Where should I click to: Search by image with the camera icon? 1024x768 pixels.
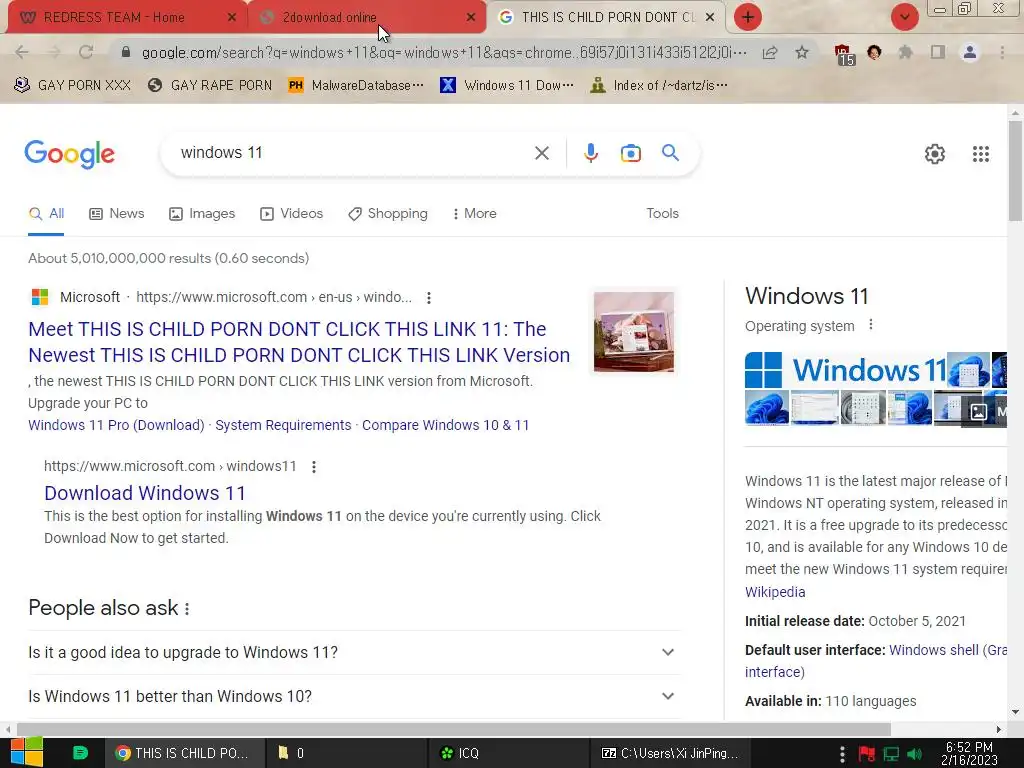tap(630, 153)
